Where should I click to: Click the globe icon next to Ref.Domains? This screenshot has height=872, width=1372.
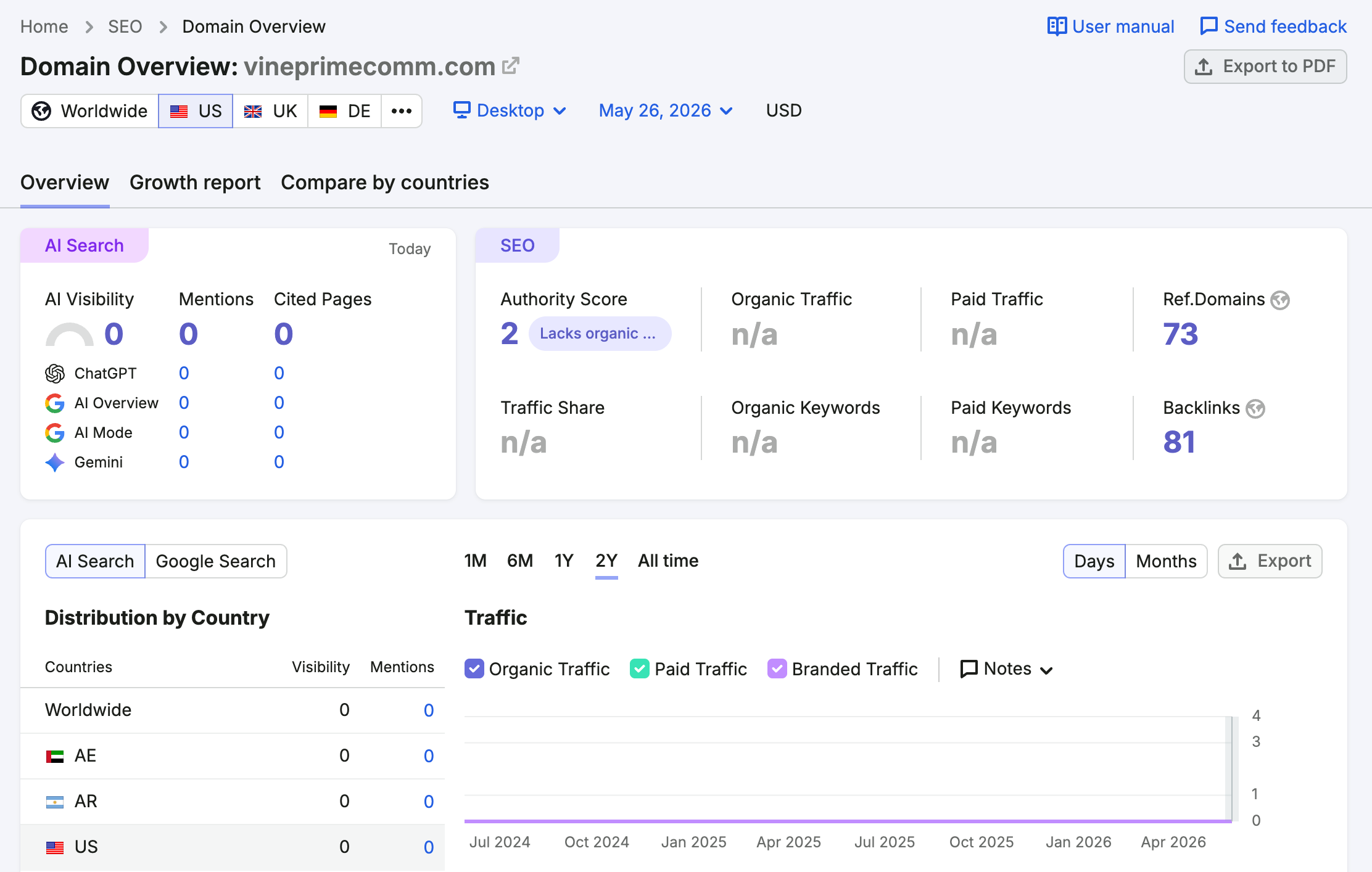[x=1280, y=300]
